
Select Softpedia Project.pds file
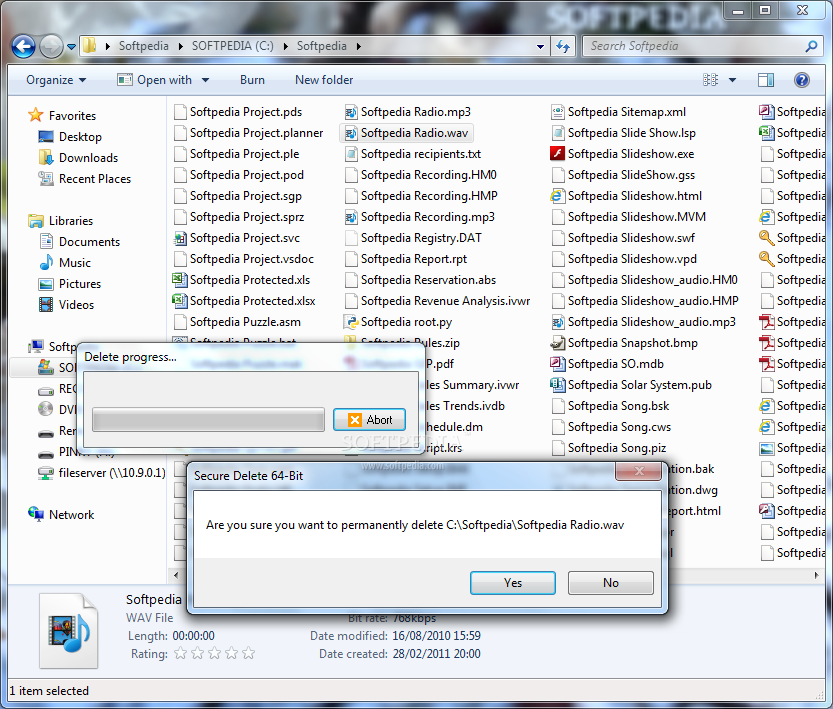point(237,112)
